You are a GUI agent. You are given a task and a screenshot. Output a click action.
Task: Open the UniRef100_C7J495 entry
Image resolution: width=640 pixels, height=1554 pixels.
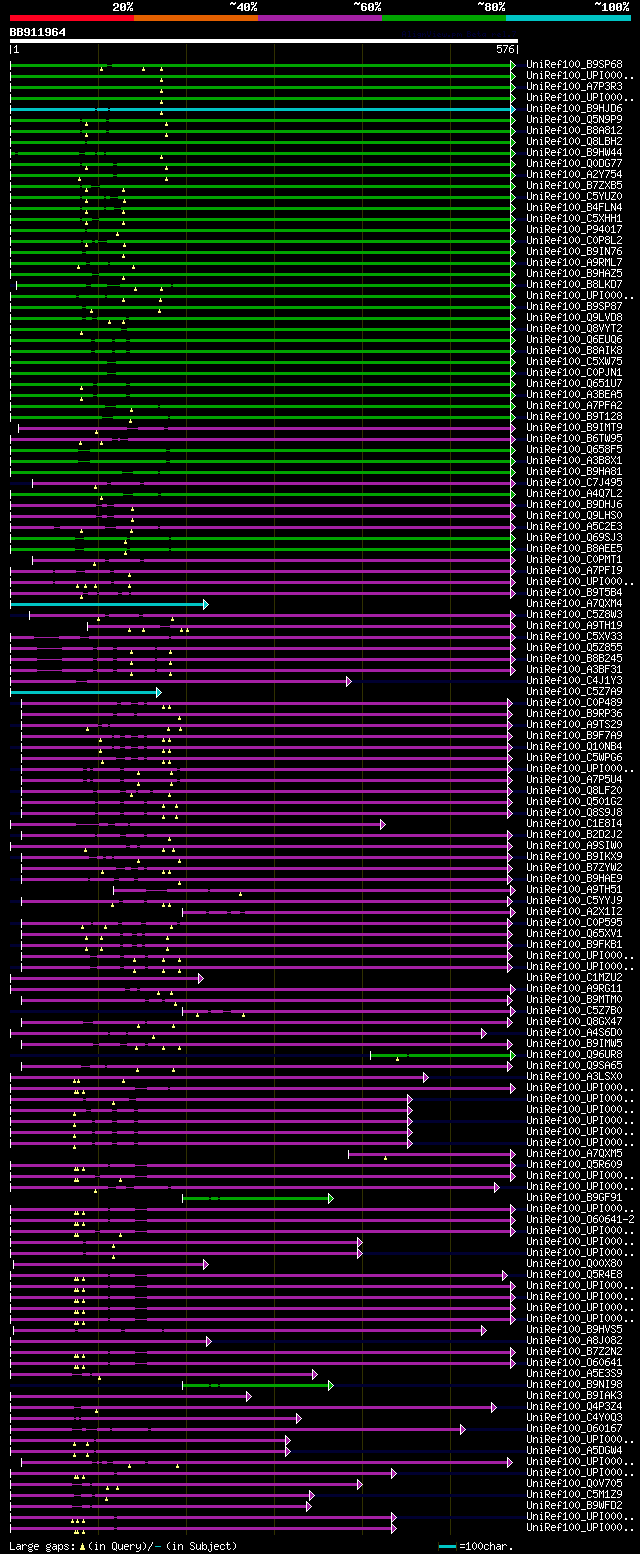pyautogui.click(x=574, y=482)
